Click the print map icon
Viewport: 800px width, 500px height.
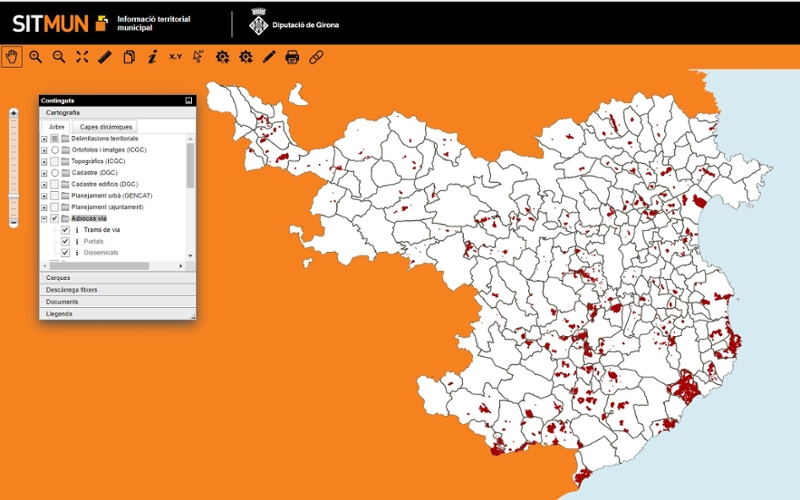[x=292, y=57]
